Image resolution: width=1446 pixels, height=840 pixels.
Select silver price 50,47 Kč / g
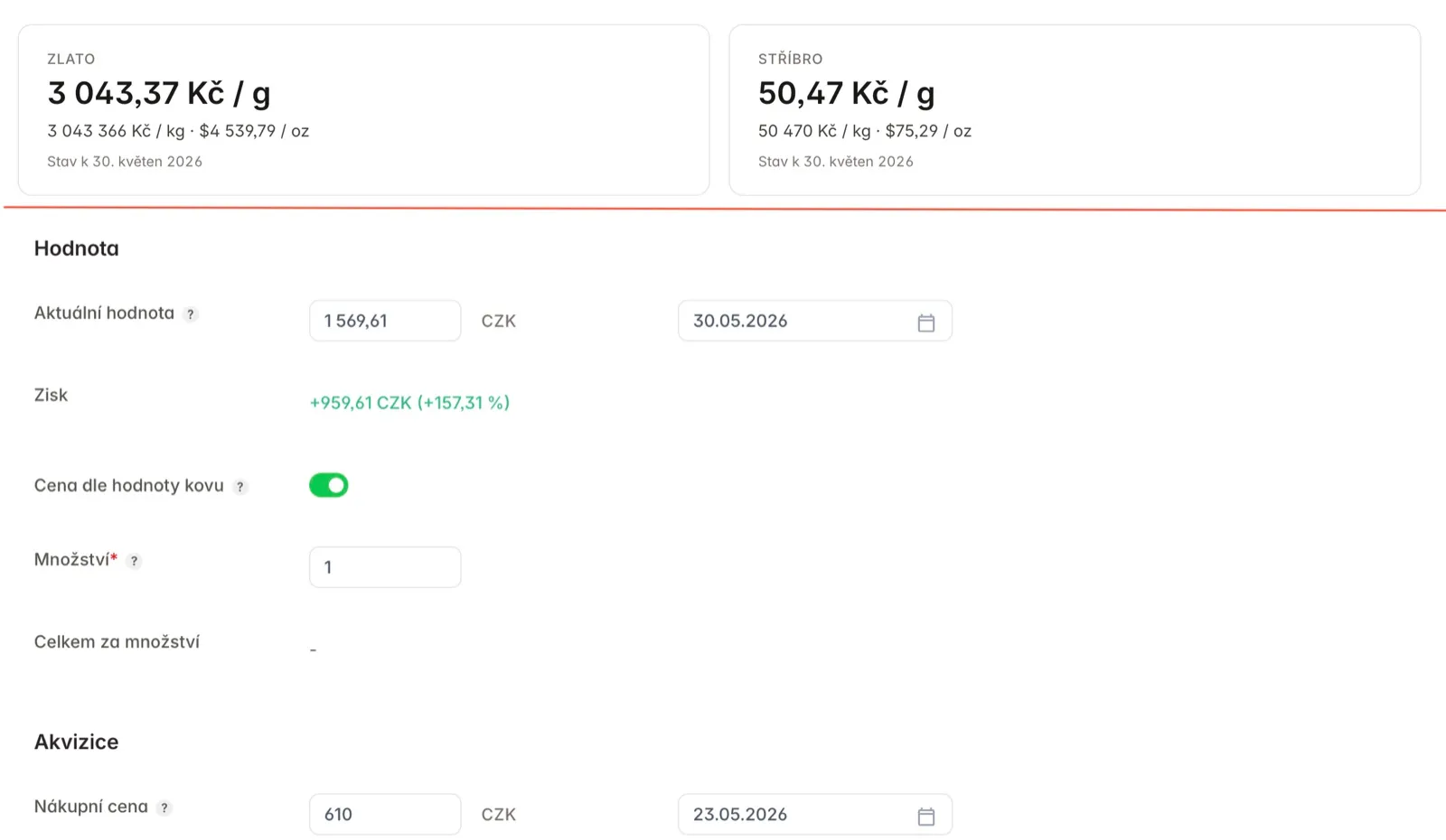pos(847,93)
